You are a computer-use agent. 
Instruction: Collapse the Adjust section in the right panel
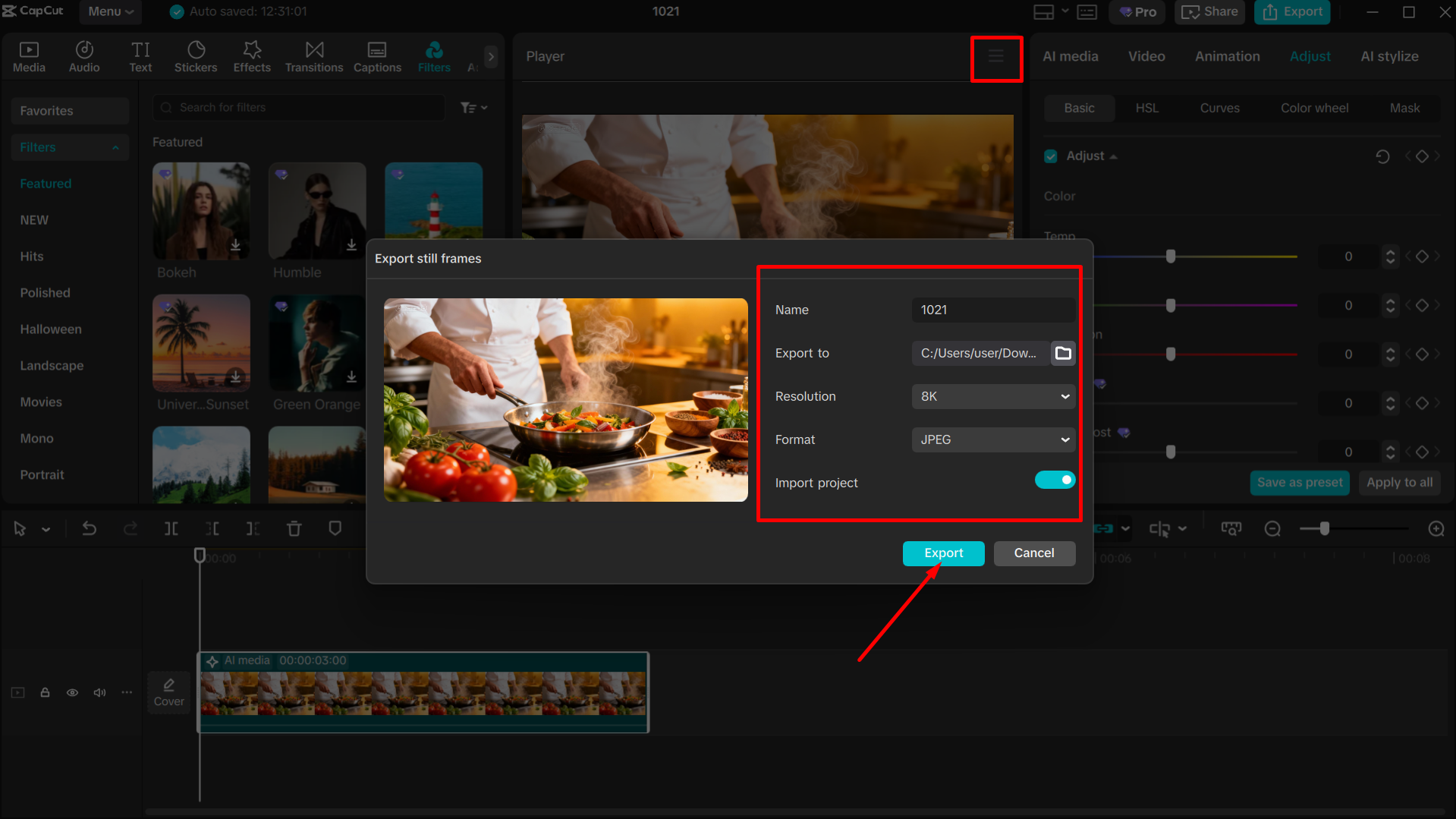pyautogui.click(x=1114, y=156)
